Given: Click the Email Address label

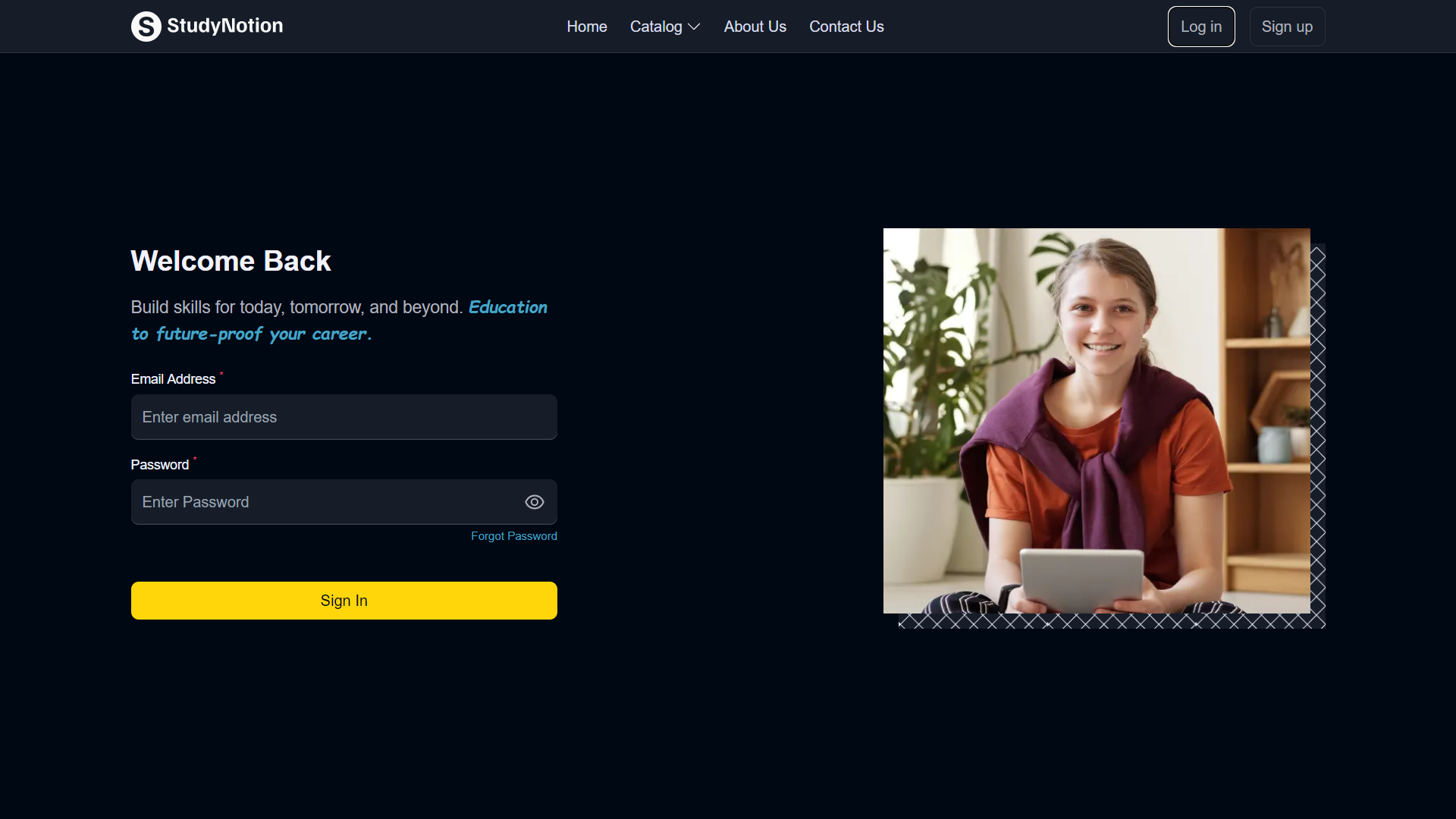Looking at the screenshot, I should pyautogui.click(x=173, y=378).
